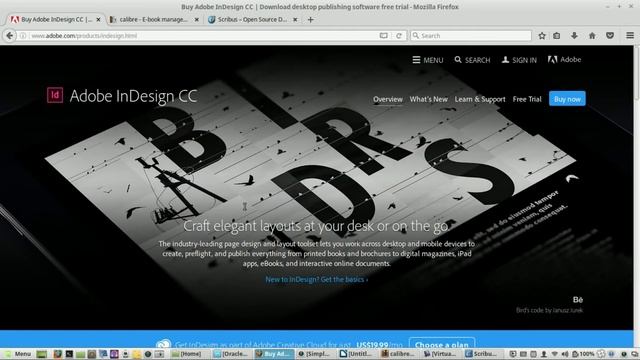Close the calibre E-book management tab

[x=197, y=20]
